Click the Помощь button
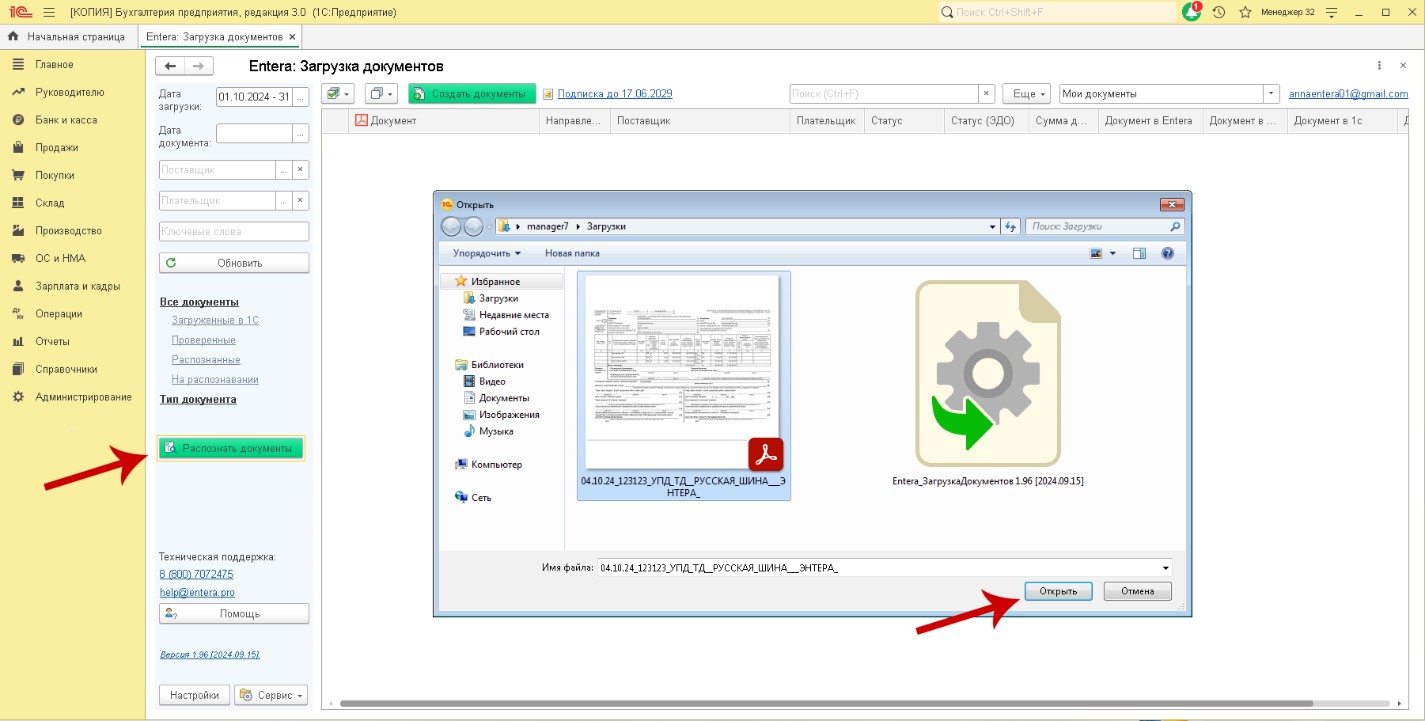Screen dimensions: 1425x721 [x=234, y=614]
